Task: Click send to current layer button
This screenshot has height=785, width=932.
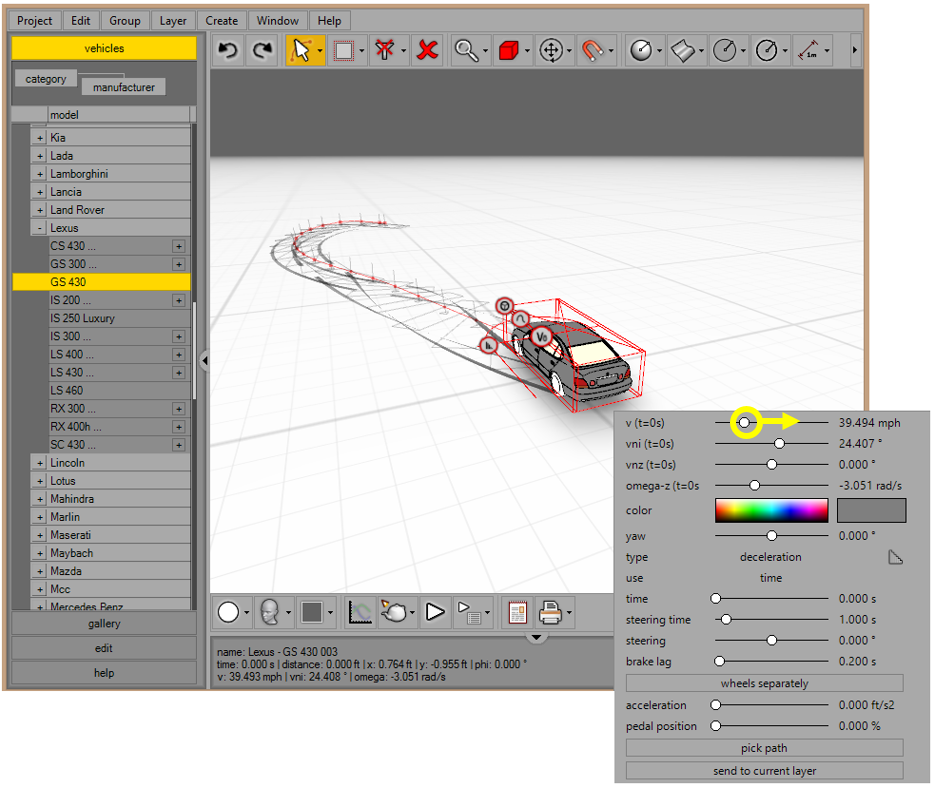Action: point(764,771)
